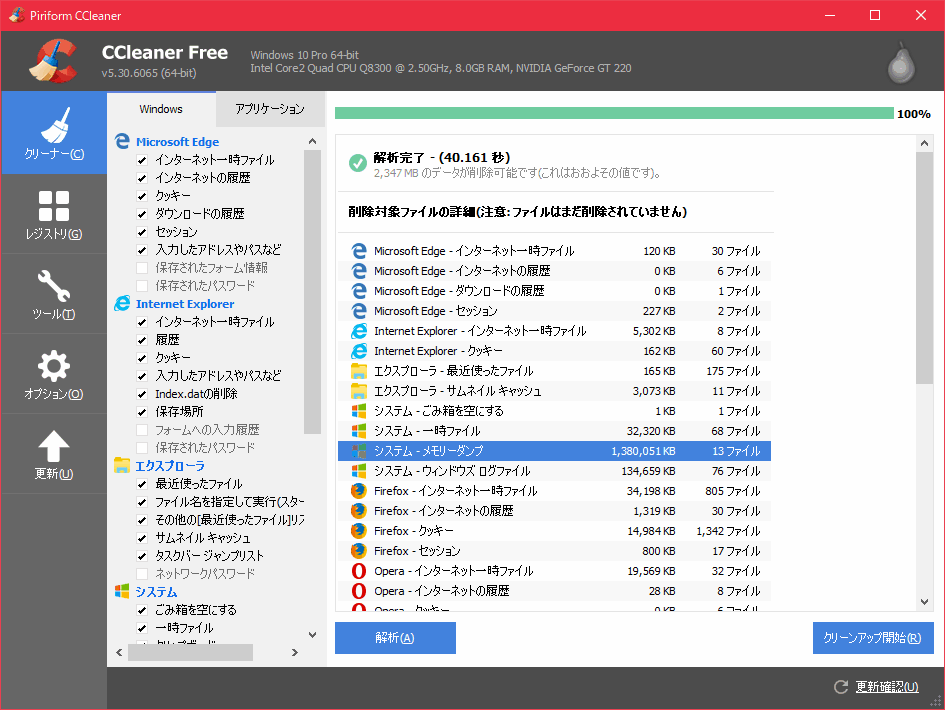
Task: Click Windows icon for ごみ箱を空にする result
Action: (x=359, y=410)
